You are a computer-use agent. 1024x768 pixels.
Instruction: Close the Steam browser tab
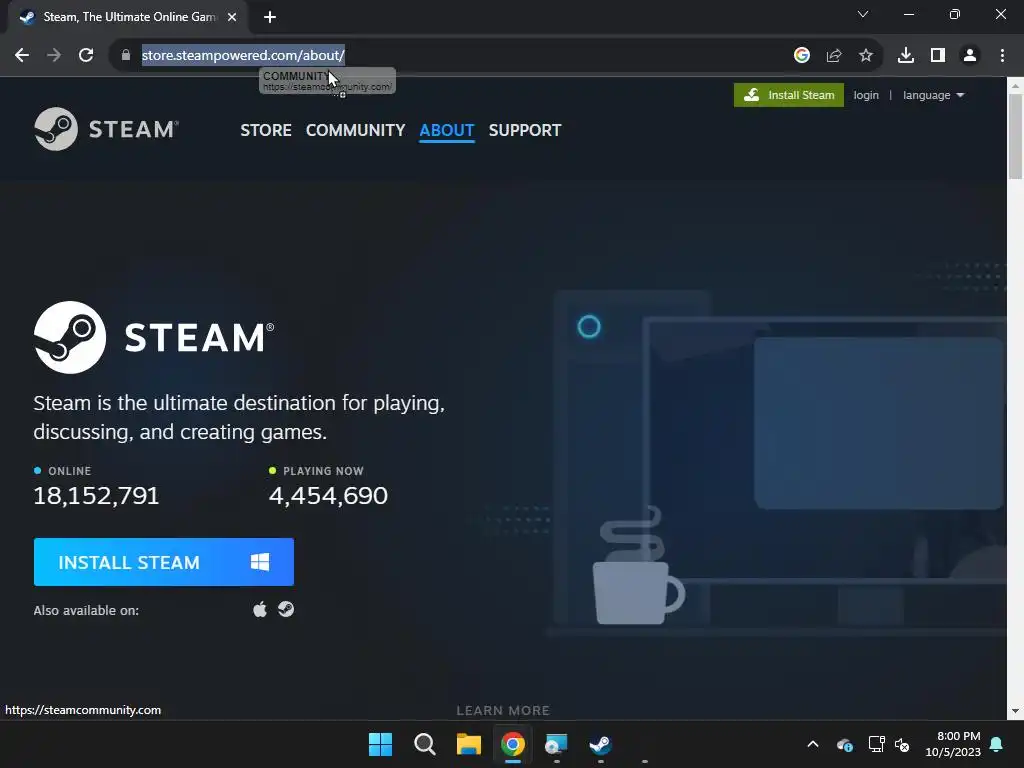[x=232, y=17]
